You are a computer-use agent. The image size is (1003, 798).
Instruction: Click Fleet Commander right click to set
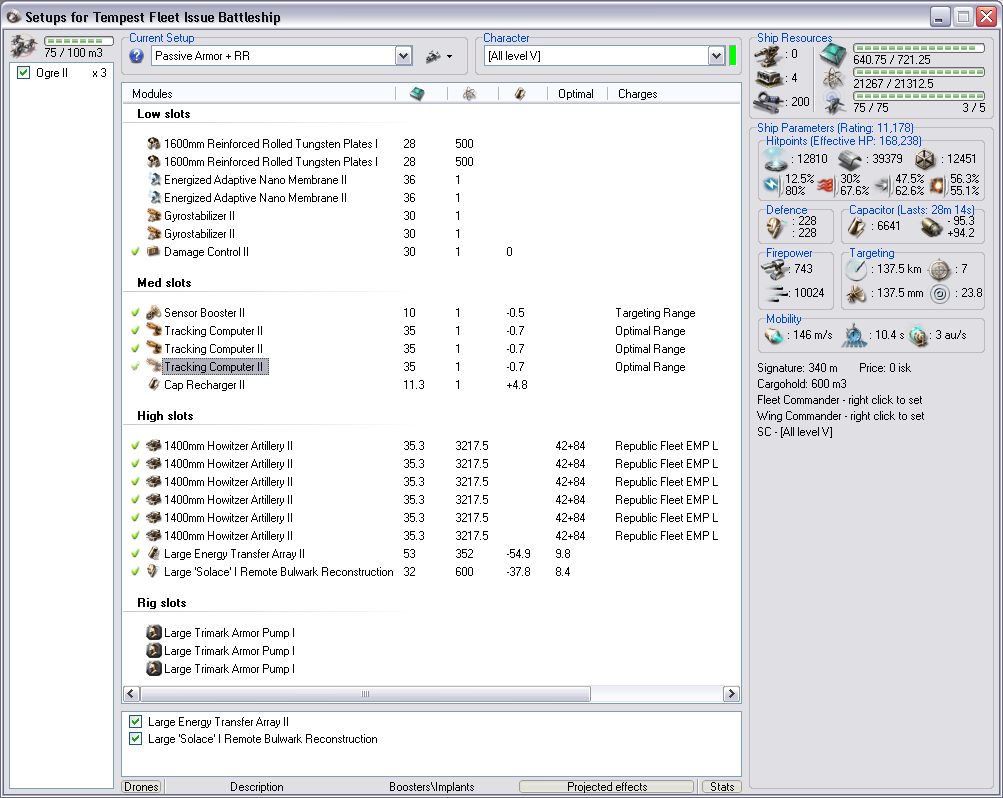[840, 400]
